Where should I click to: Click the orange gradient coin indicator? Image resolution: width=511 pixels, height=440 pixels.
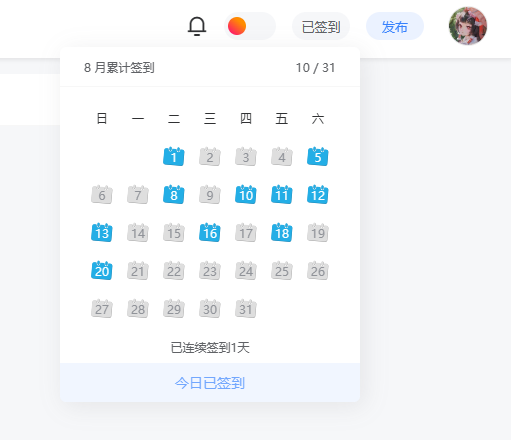(x=237, y=26)
